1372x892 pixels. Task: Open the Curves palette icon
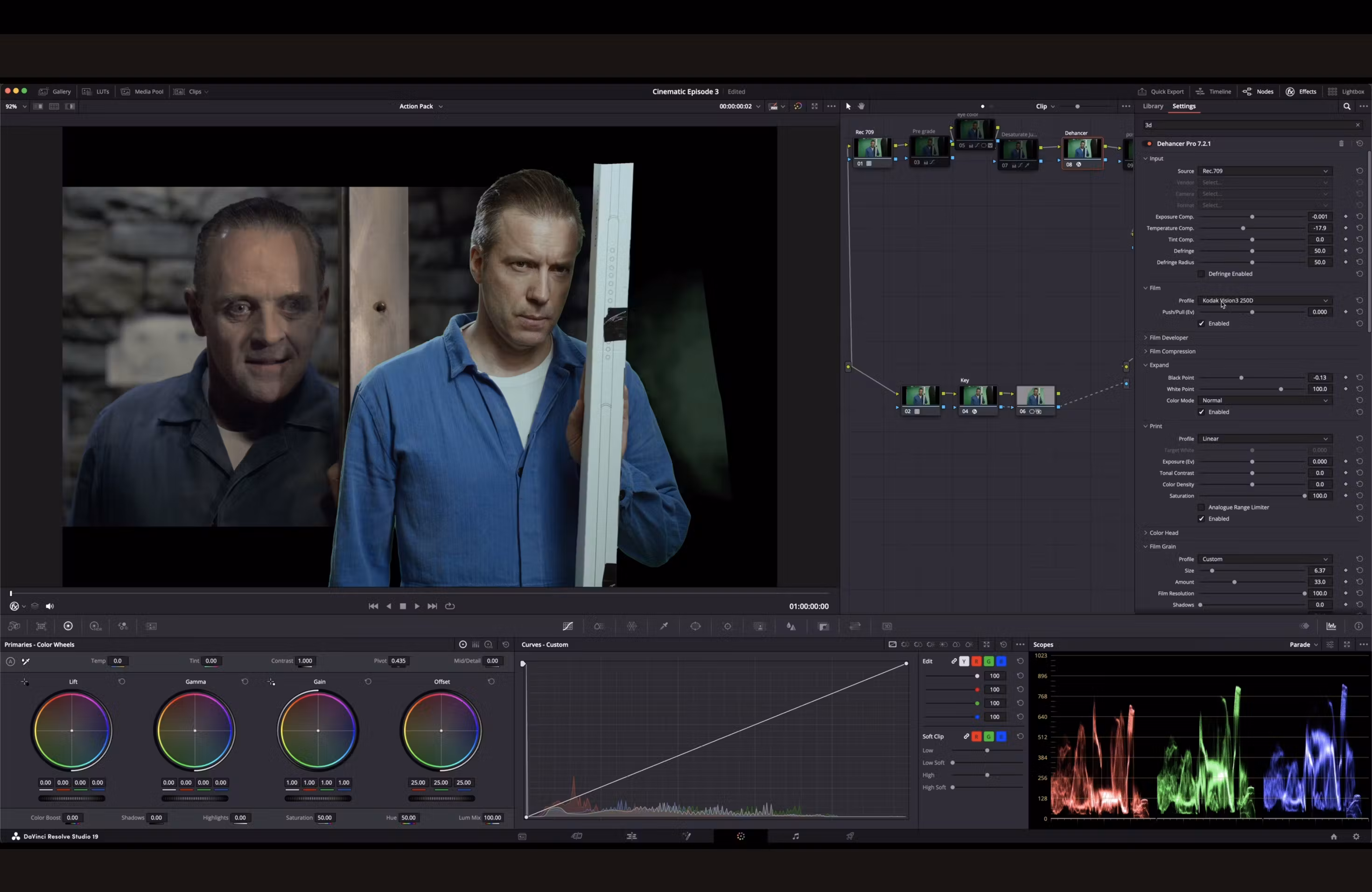pyautogui.click(x=568, y=627)
